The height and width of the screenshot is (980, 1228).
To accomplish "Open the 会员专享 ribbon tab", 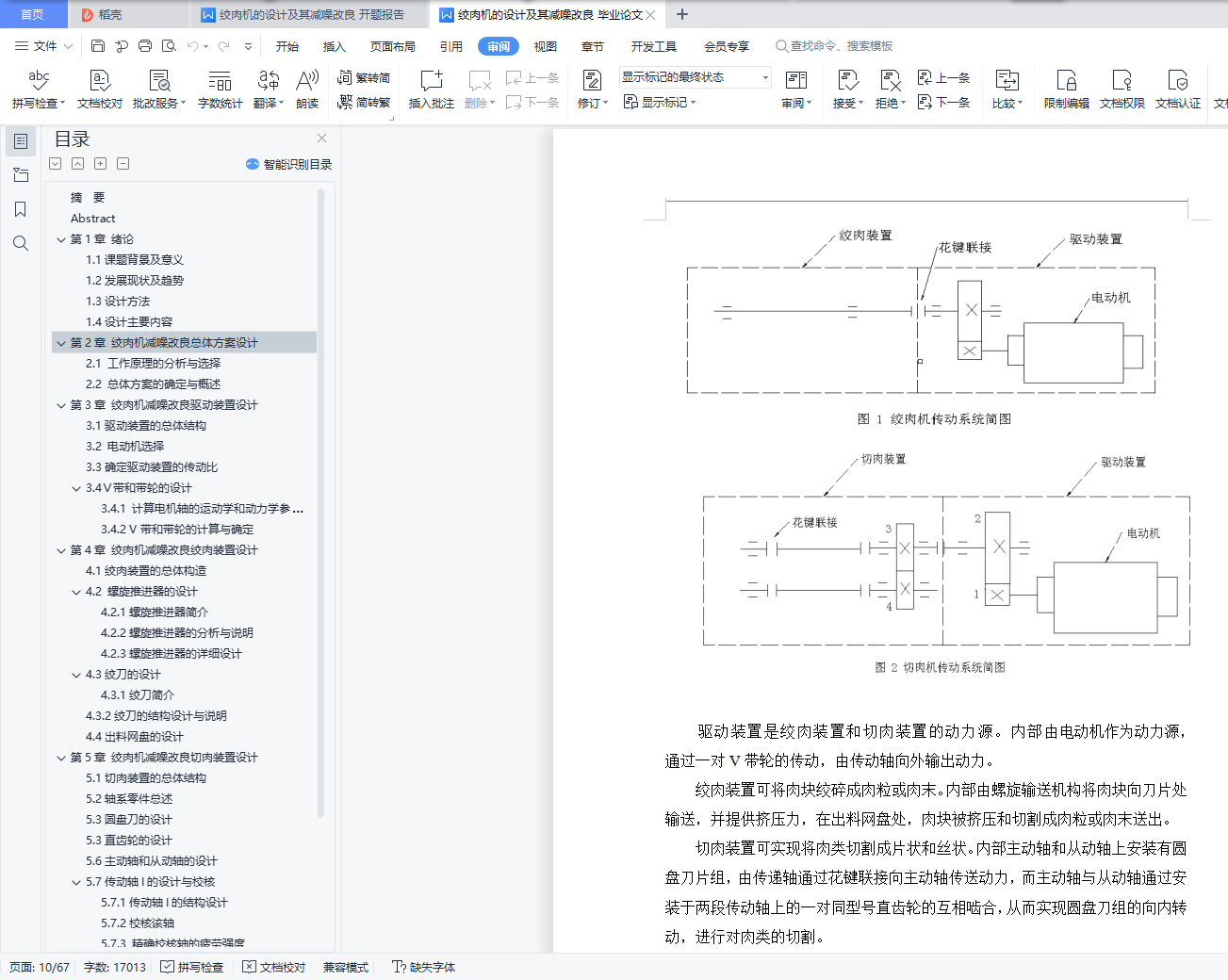I will click(x=727, y=46).
